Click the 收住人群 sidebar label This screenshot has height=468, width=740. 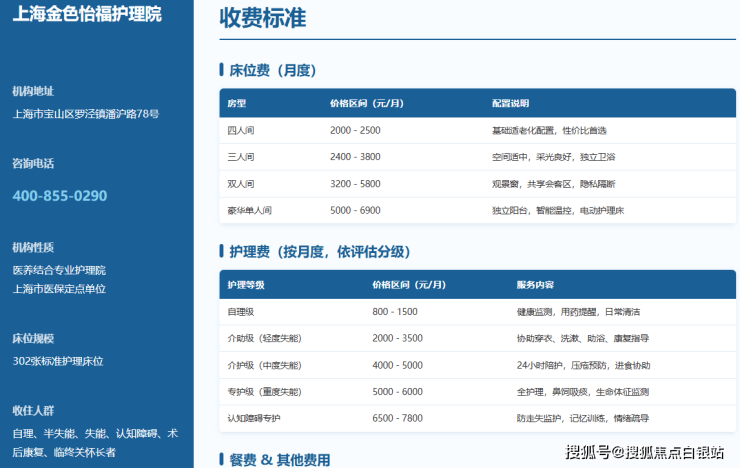coord(33,410)
